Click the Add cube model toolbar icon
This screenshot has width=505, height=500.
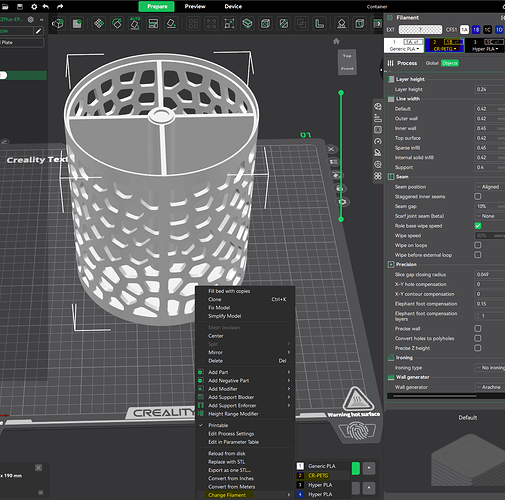coord(58,24)
